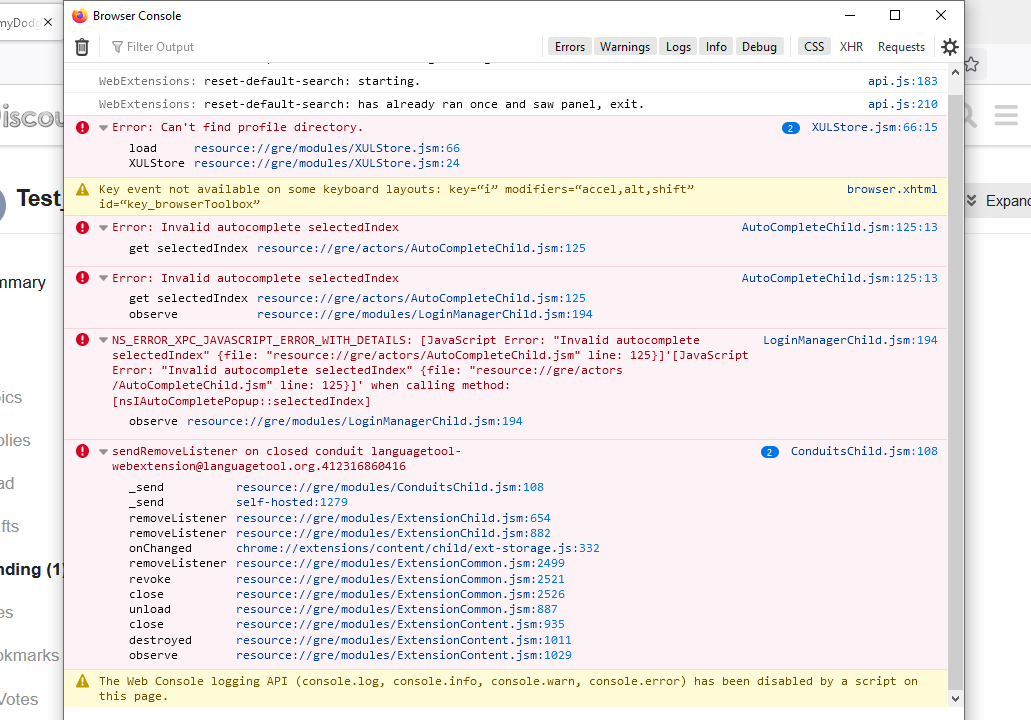Click error icon of sendRemoveListener row
Screen dimensions: 1031x720
pyautogui.click(x=82, y=451)
